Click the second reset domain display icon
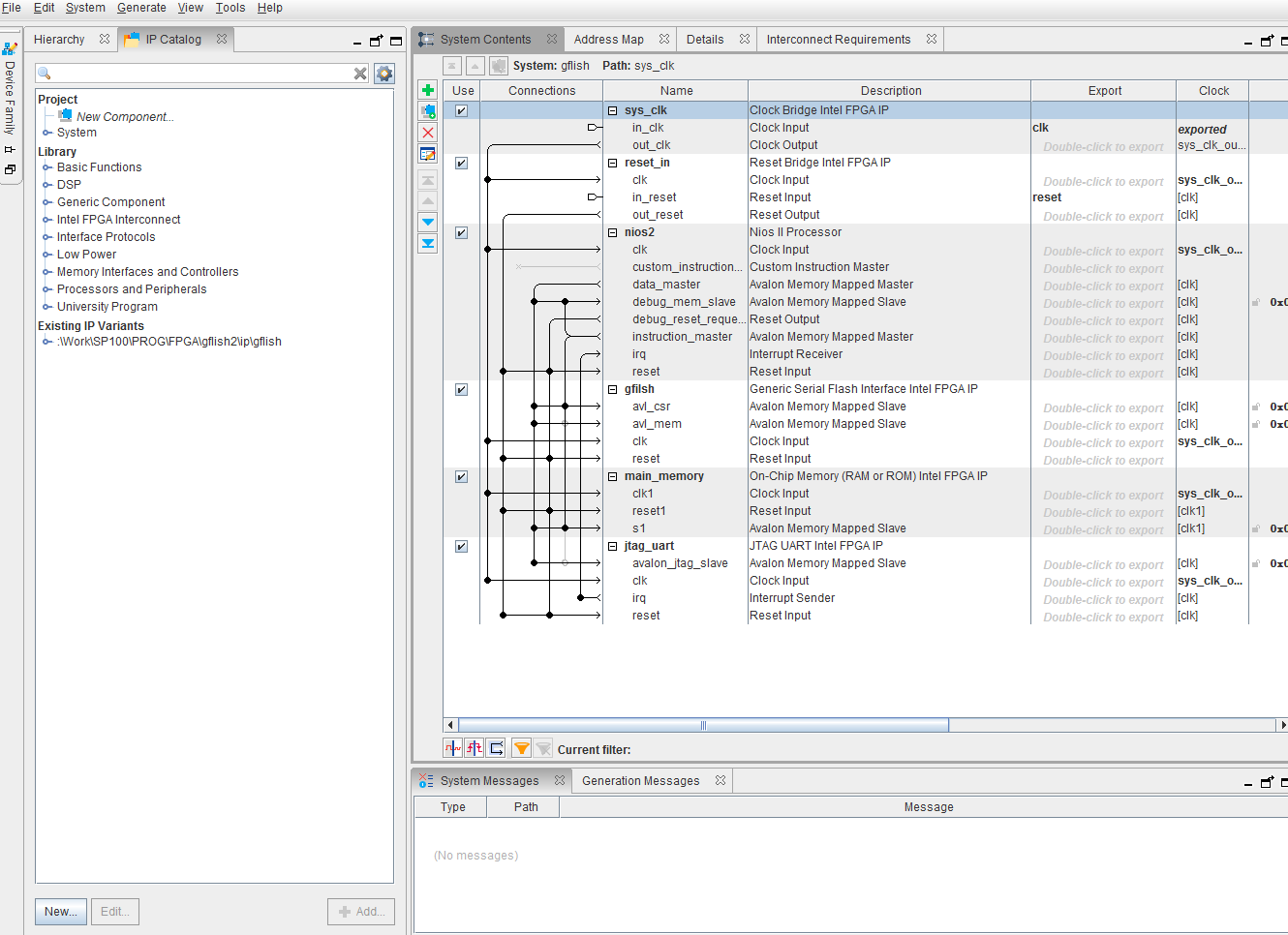Viewport: 1288px width, 935px height. 474,748
